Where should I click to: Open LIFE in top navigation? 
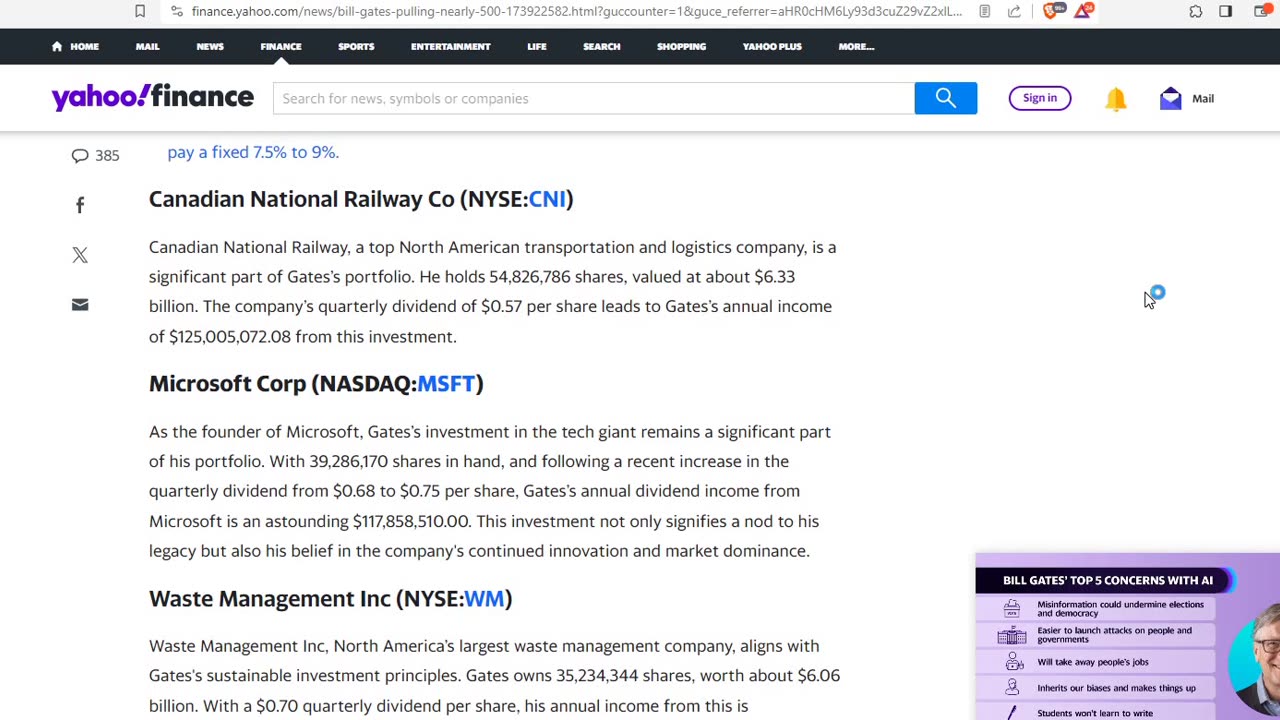537,46
